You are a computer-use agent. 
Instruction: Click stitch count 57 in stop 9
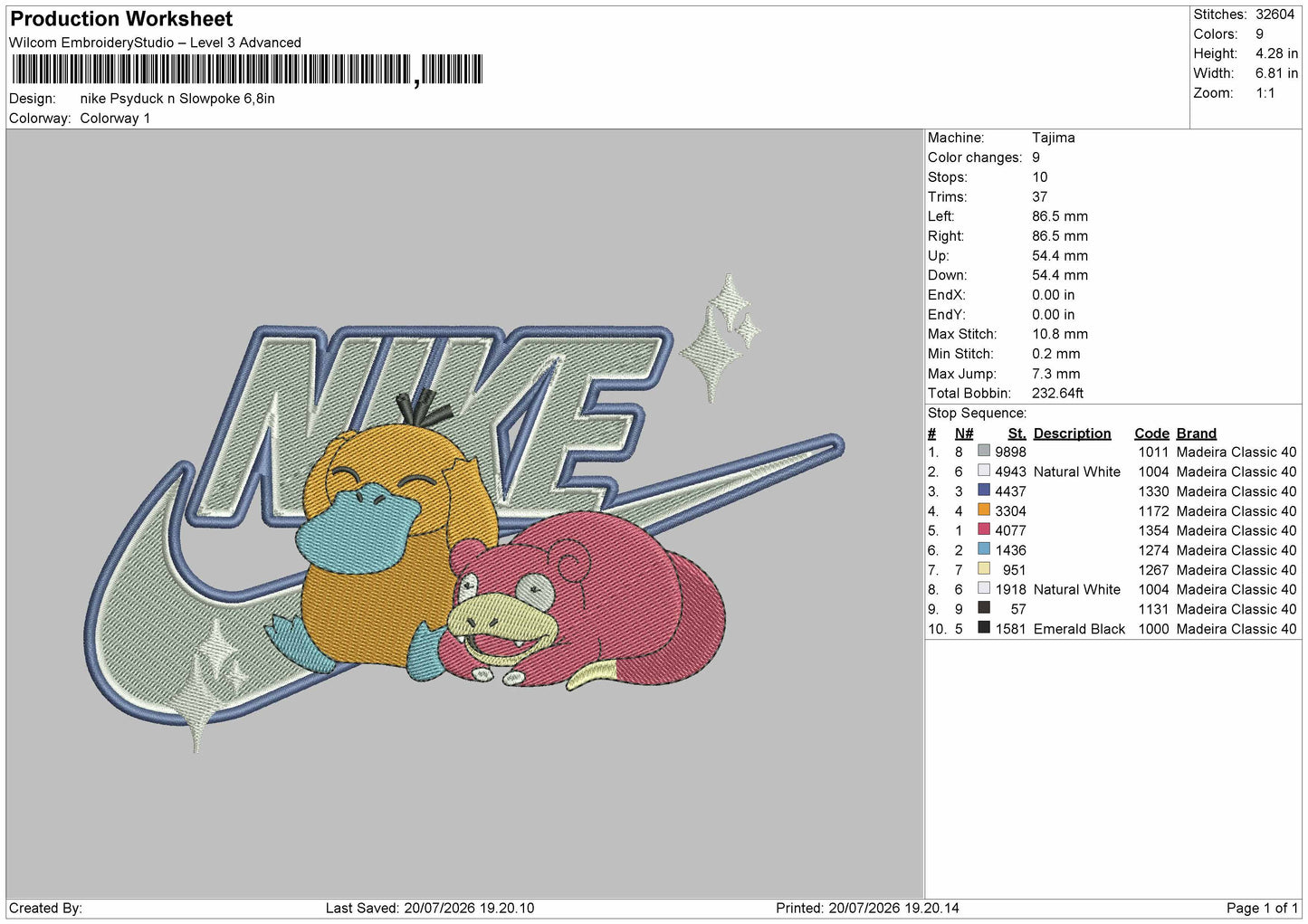tap(1019, 609)
